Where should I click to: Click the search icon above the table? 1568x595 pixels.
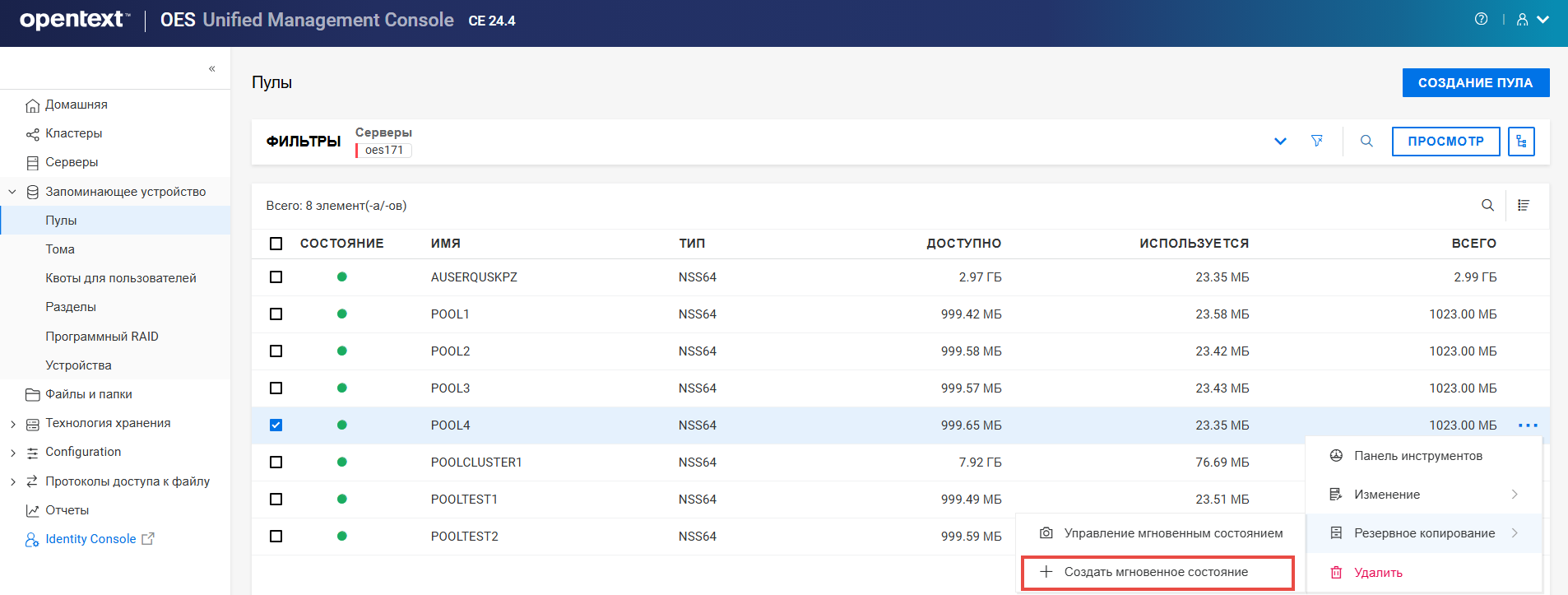pos(1487,206)
